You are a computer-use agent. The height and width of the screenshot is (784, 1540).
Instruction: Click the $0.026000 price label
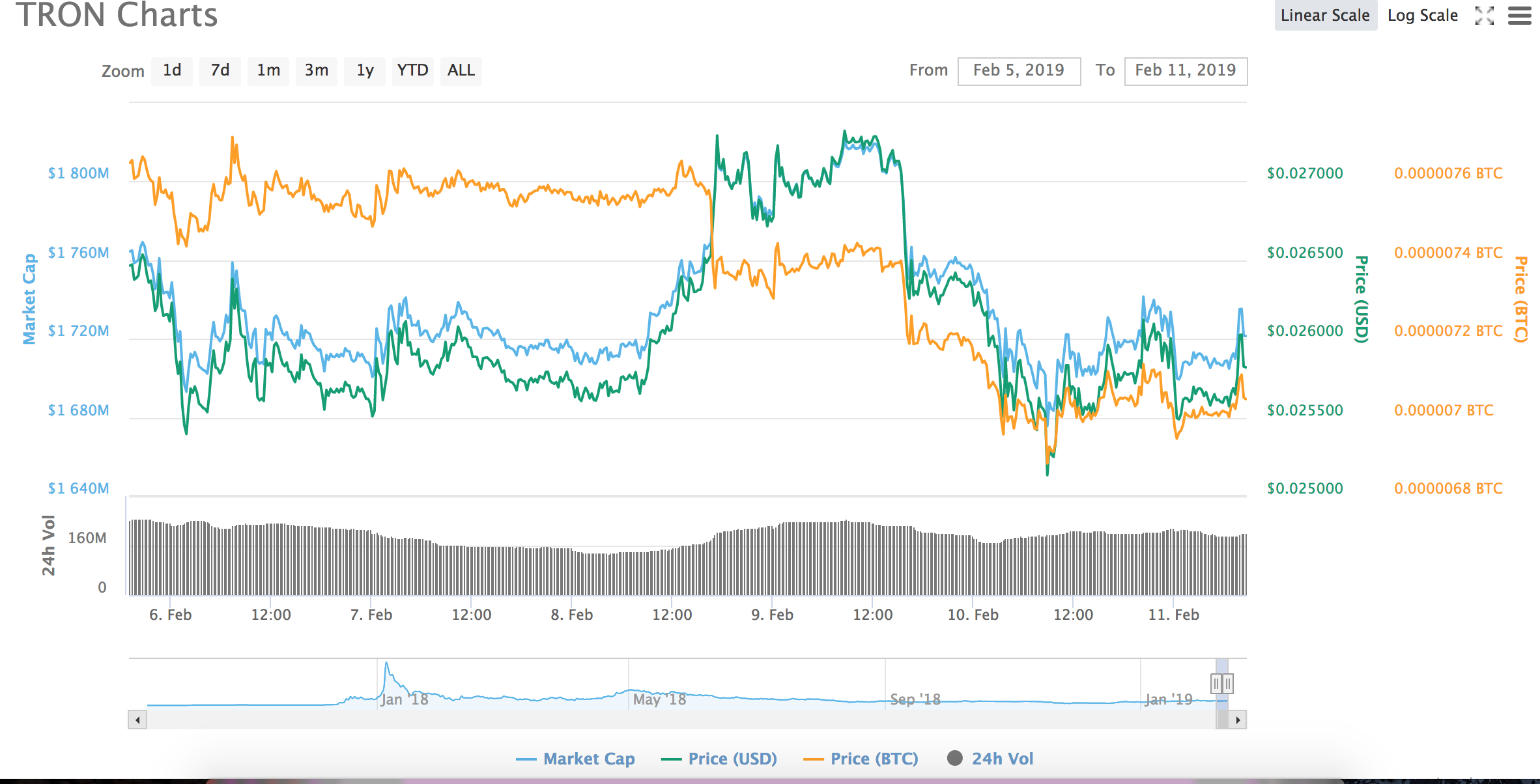click(x=1305, y=331)
